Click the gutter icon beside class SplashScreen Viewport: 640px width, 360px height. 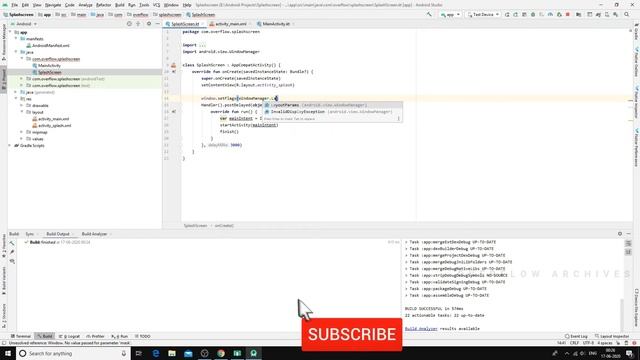click(173, 65)
